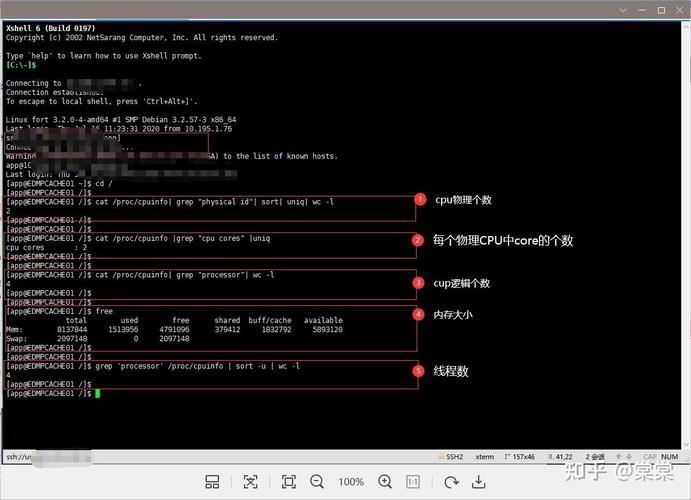Click the red number 1 annotation marker

pyautogui.click(x=420, y=200)
